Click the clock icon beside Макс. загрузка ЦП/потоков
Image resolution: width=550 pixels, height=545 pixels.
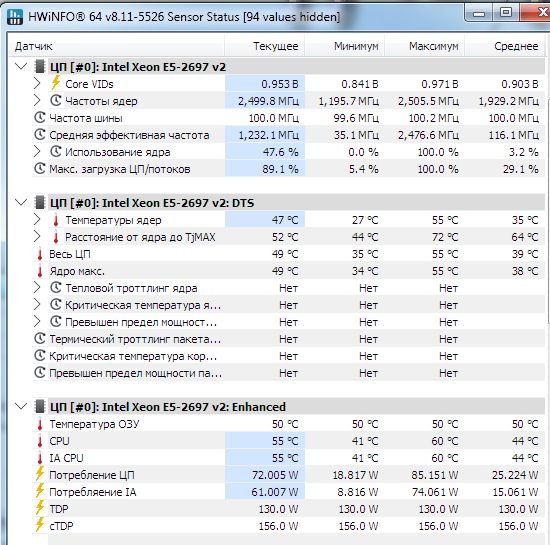click(x=40, y=169)
